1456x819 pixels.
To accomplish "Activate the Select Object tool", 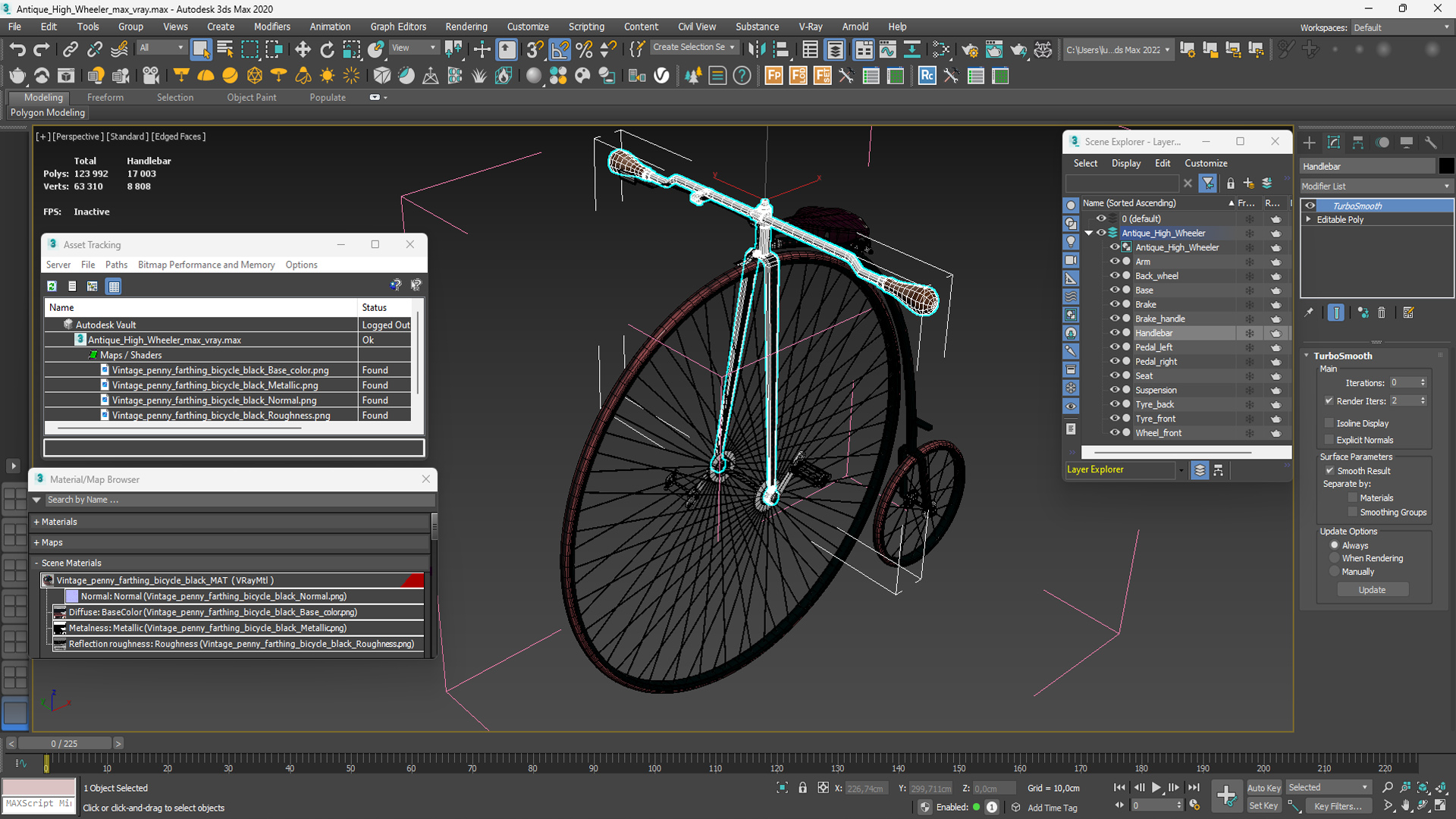I will (x=200, y=50).
